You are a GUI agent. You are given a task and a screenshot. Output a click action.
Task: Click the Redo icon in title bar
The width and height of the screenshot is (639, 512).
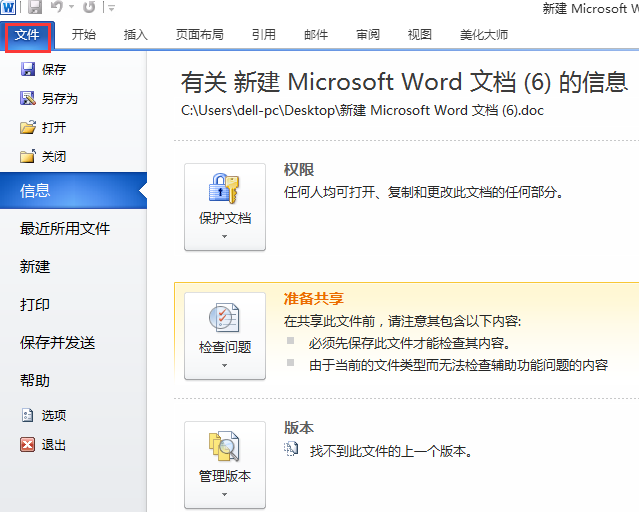coord(89,8)
